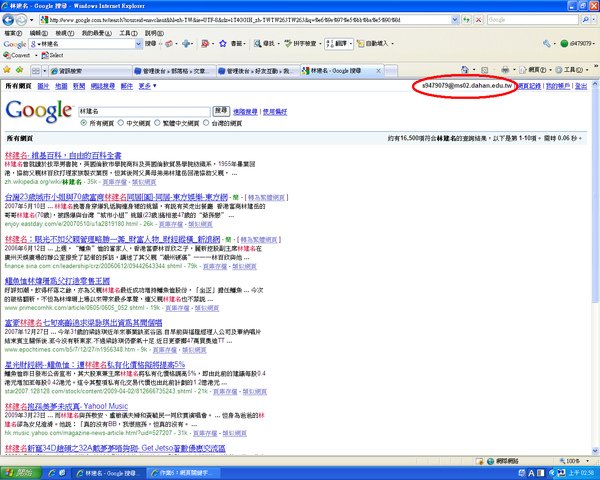Select the 中文網頁 radio button
Screen dimensions: 600x480
click(x=121, y=123)
